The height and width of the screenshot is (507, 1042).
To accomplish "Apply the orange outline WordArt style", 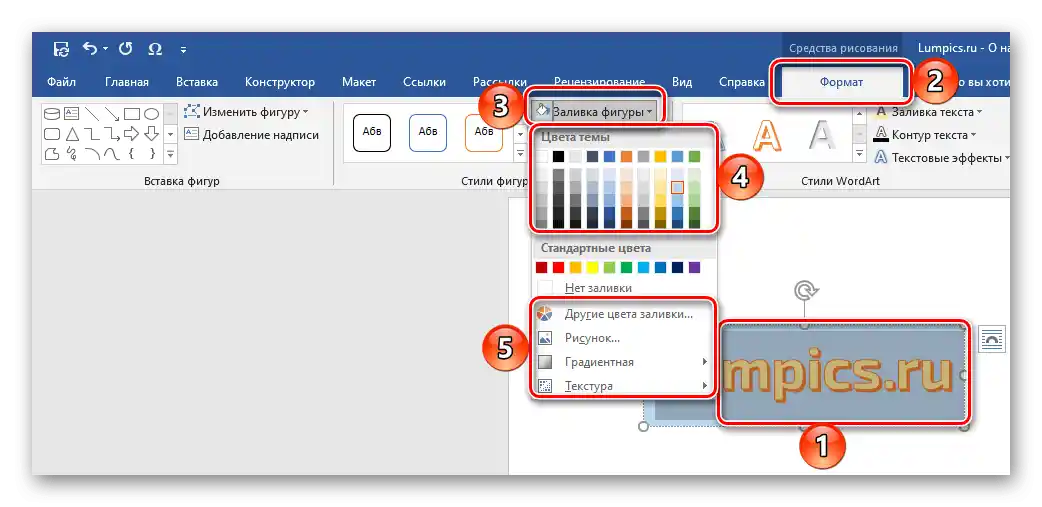I will (768, 136).
